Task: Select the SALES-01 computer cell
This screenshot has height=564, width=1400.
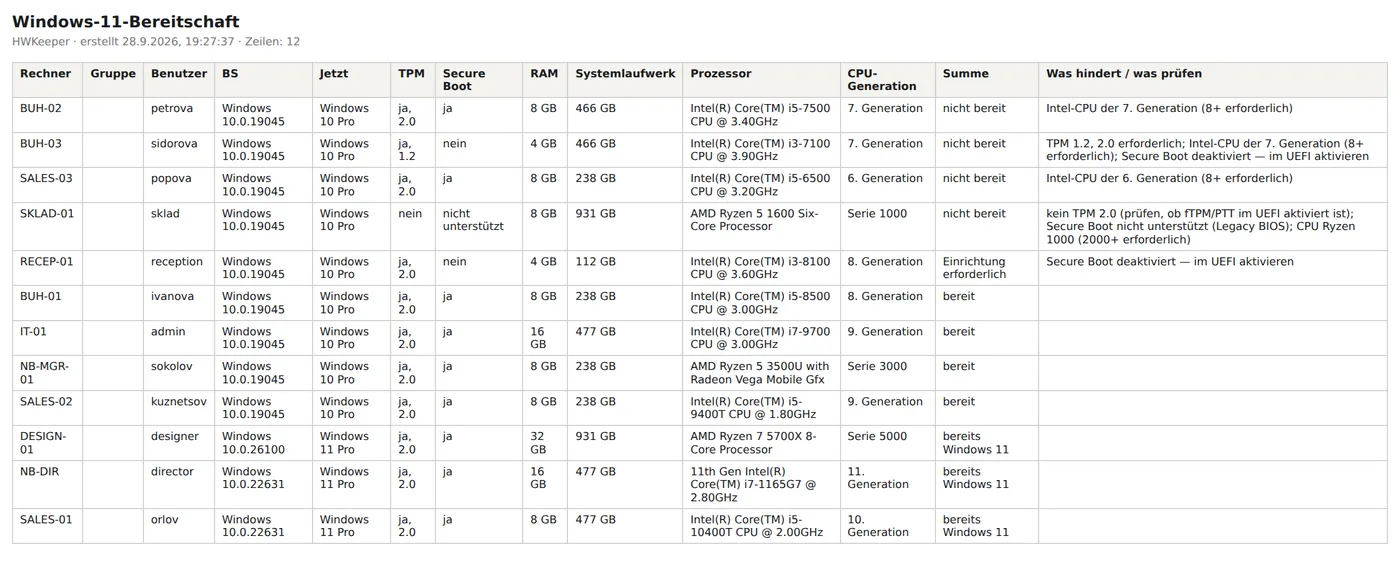Action: [x=48, y=526]
